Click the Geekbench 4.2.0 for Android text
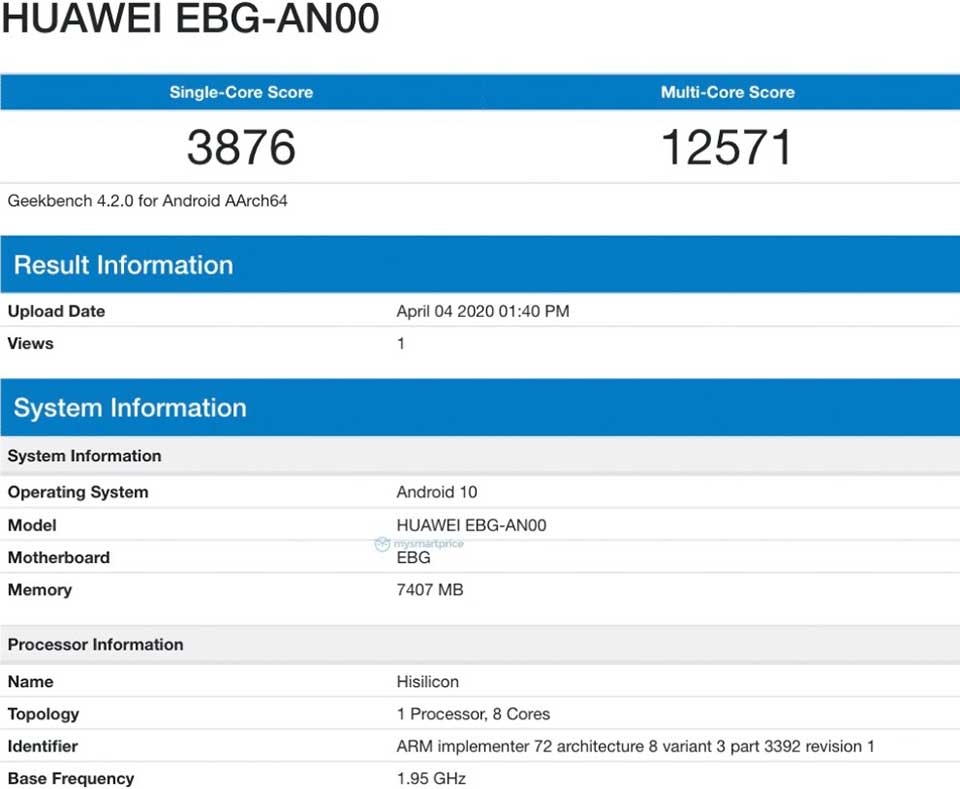The width and height of the screenshot is (960, 789). coord(147,201)
